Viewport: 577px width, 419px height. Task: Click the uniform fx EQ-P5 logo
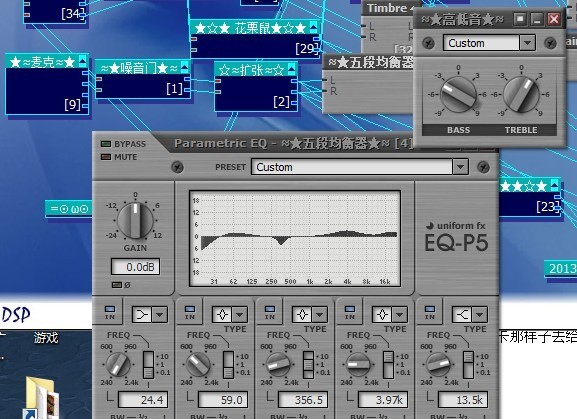pyautogui.click(x=456, y=237)
